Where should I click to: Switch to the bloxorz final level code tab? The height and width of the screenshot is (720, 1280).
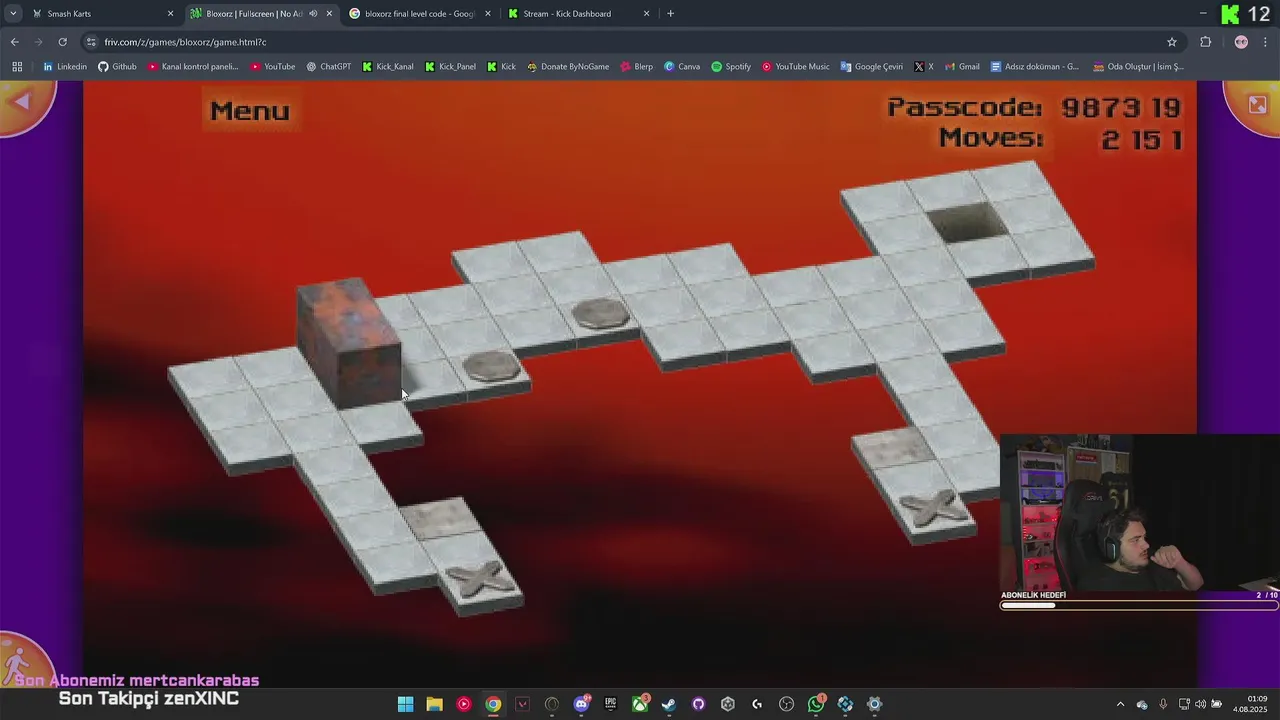tap(420, 14)
